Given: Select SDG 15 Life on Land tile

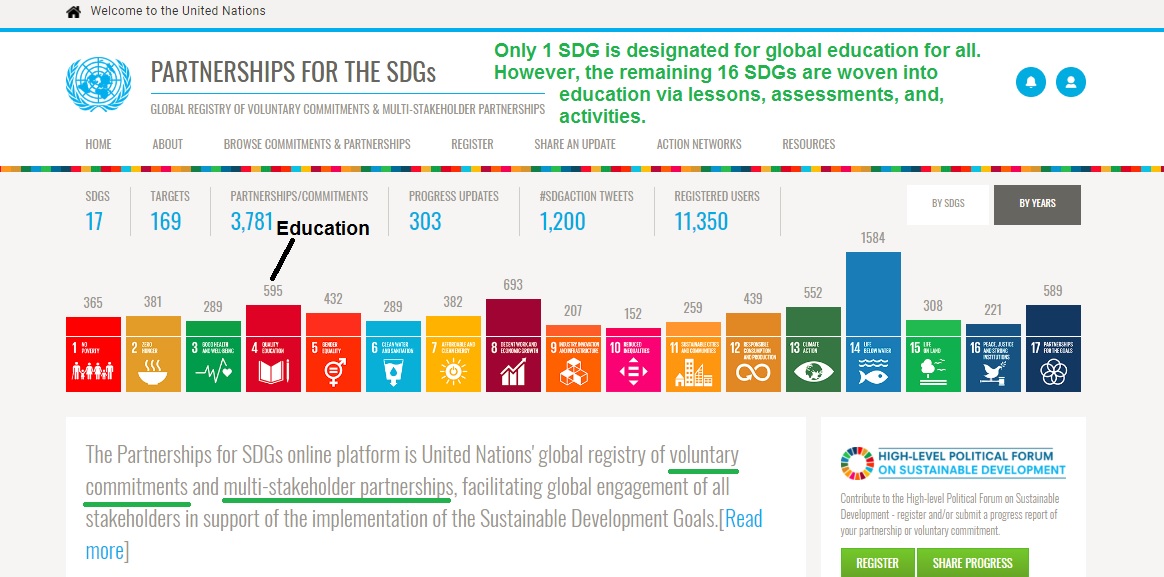Looking at the screenshot, I should [x=933, y=363].
